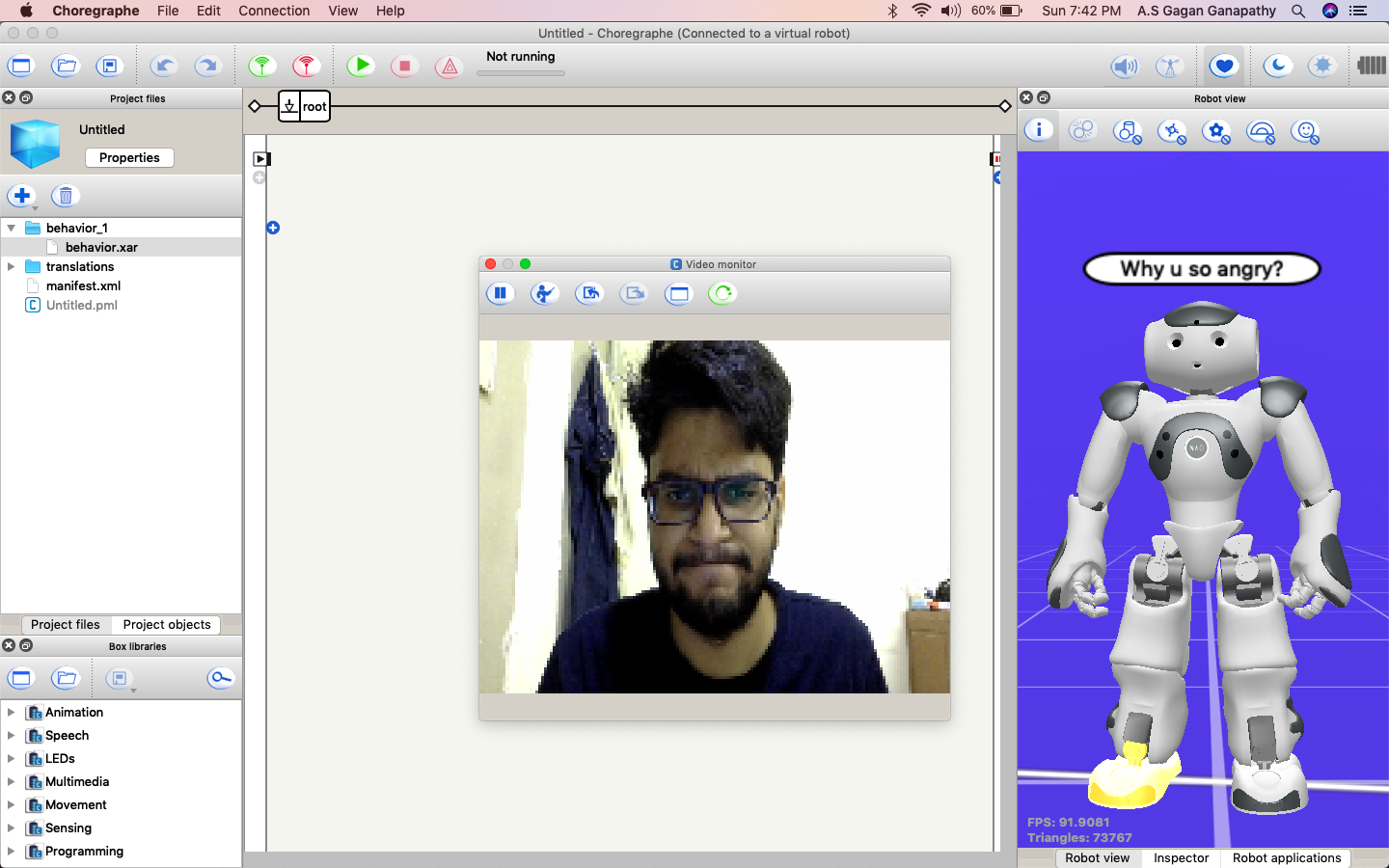This screenshot has height=868, width=1389.
Task: Expand the Movement box library
Action: (x=12, y=804)
